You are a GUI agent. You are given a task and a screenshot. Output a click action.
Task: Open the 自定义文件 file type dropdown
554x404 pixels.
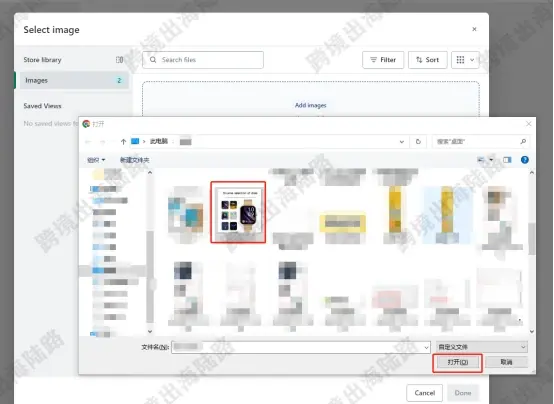click(x=482, y=347)
